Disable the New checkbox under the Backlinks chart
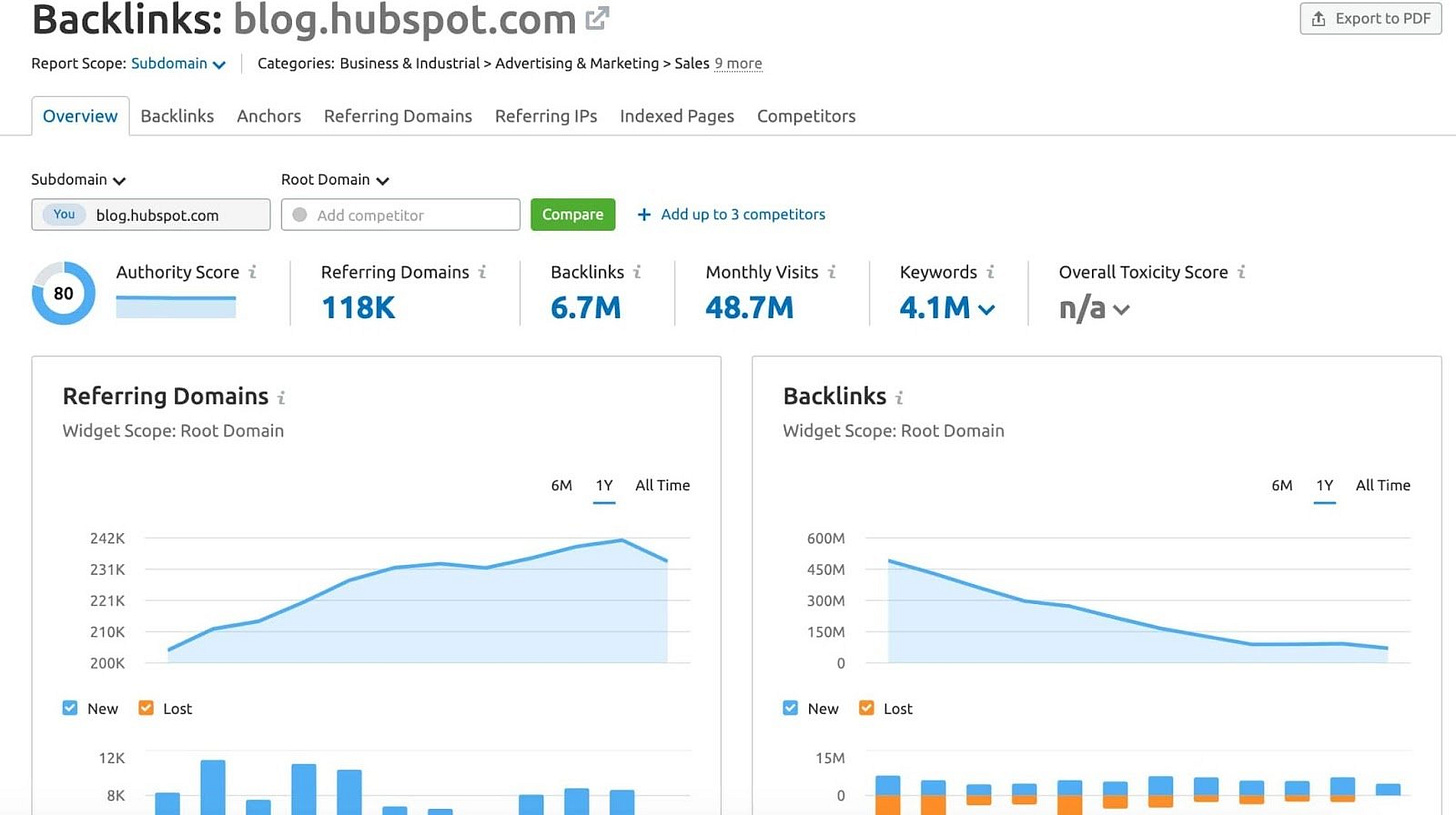The height and width of the screenshot is (815, 1456). pyautogui.click(x=789, y=708)
